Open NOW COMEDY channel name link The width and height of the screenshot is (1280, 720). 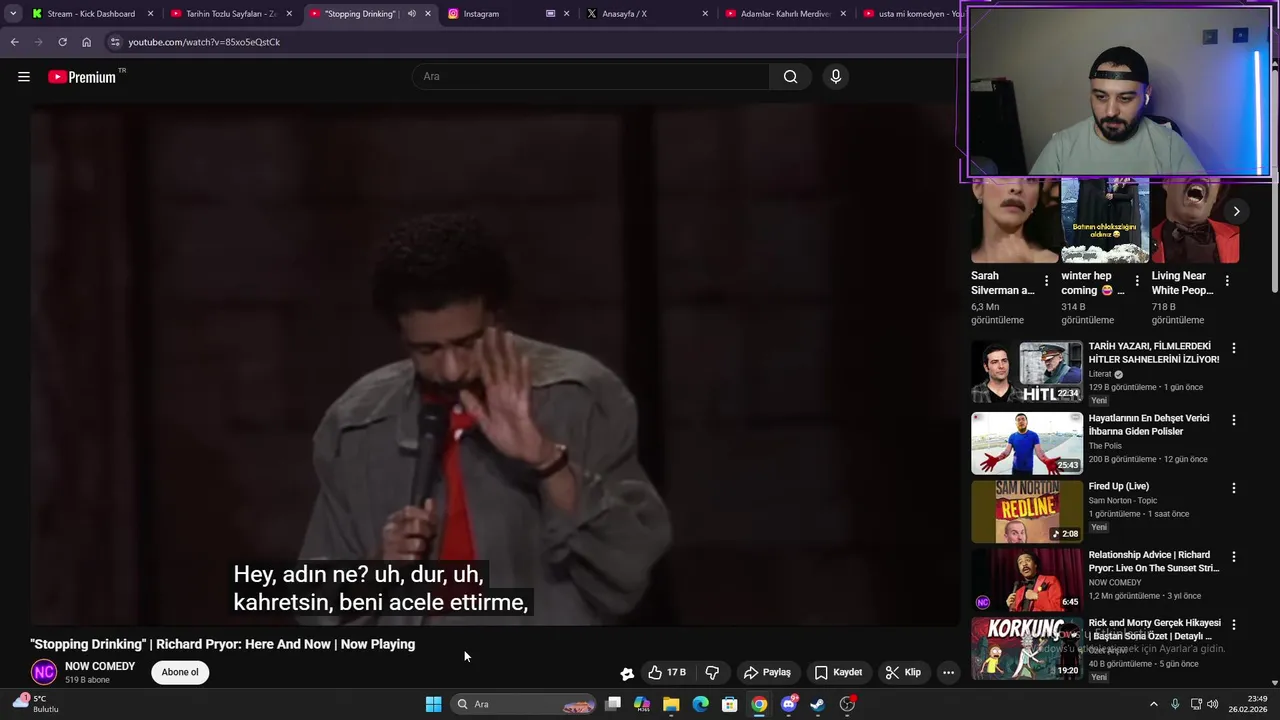pos(100,666)
